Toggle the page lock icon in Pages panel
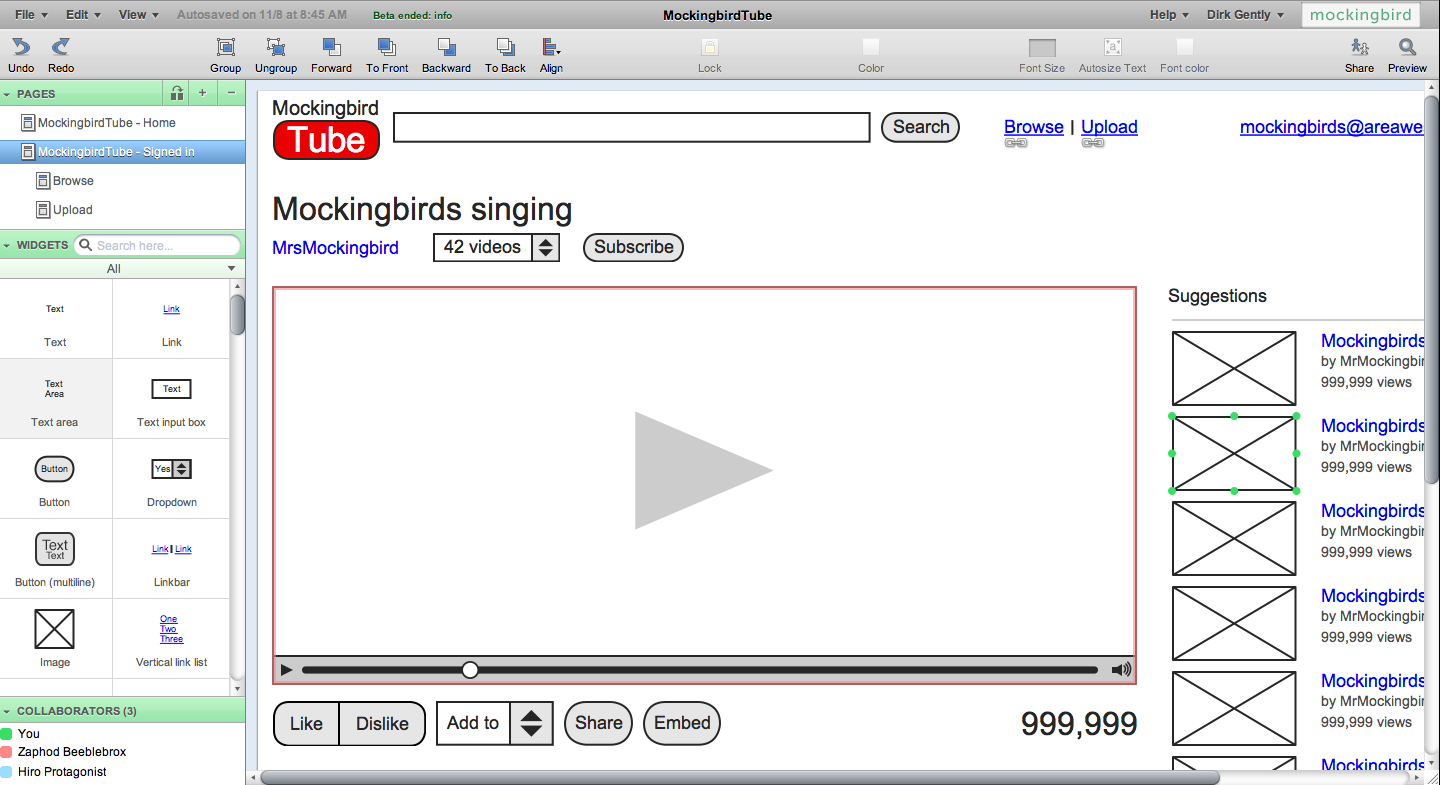 tap(177, 93)
